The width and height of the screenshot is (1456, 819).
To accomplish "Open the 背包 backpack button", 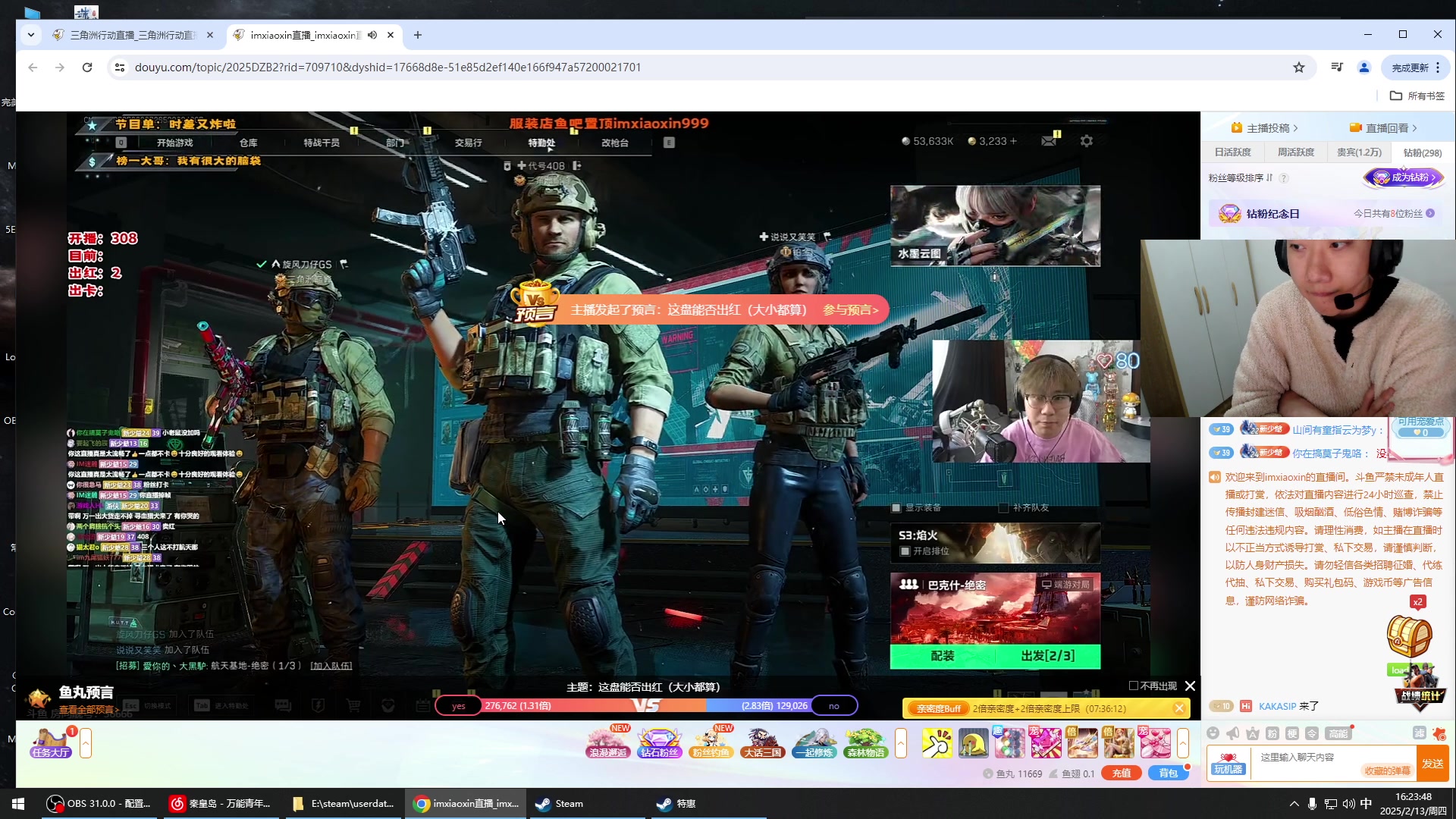I will [x=1169, y=773].
